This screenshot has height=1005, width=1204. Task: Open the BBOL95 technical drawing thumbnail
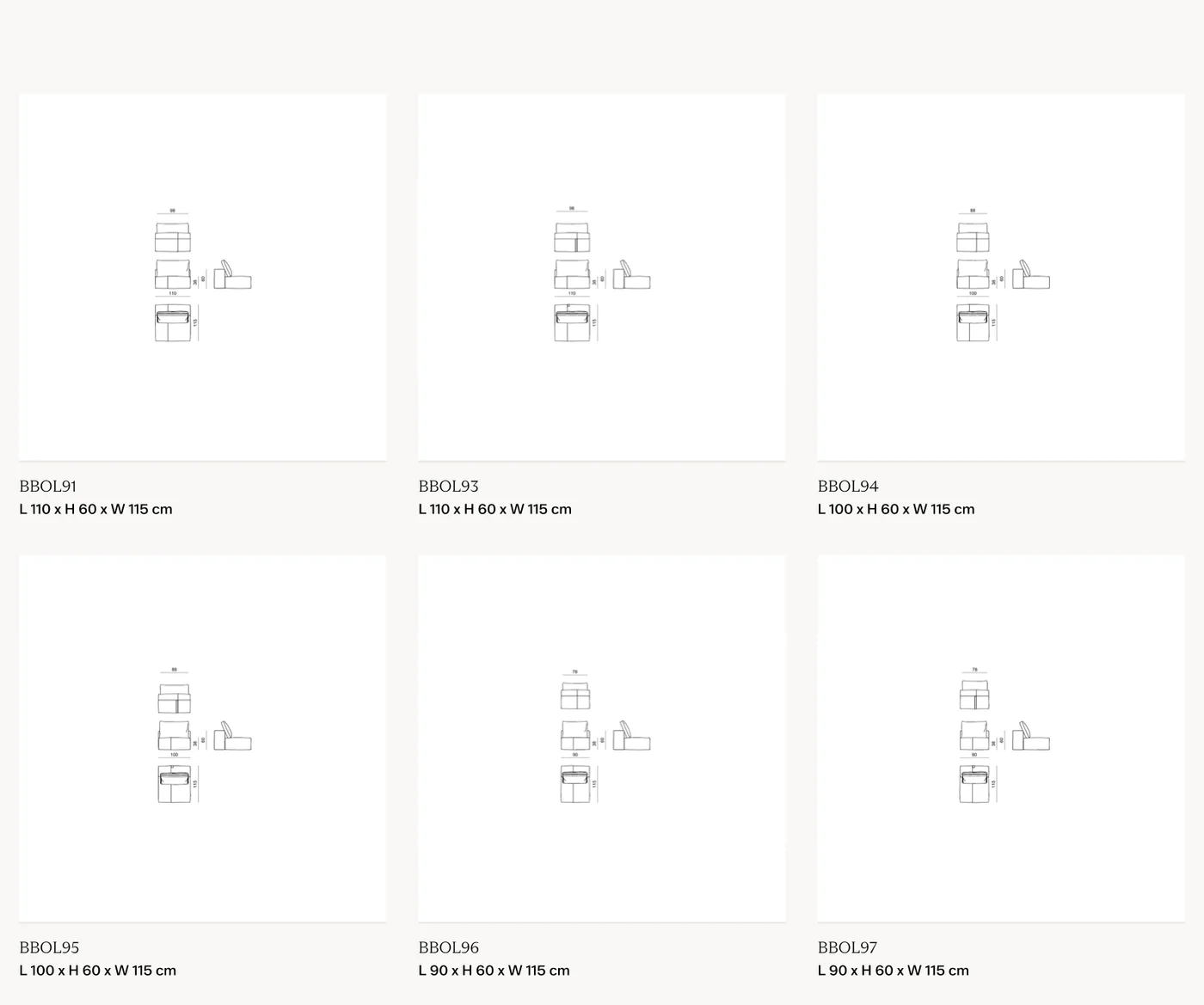click(203, 738)
